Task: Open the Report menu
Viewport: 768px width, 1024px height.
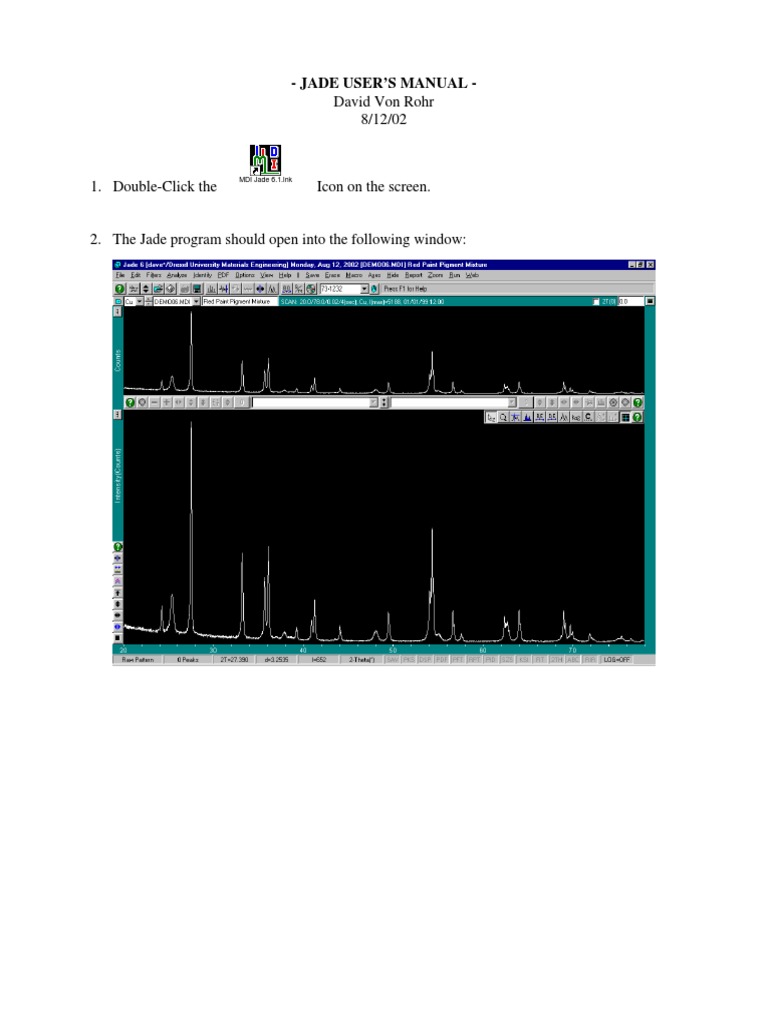Action: click(413, 275)
